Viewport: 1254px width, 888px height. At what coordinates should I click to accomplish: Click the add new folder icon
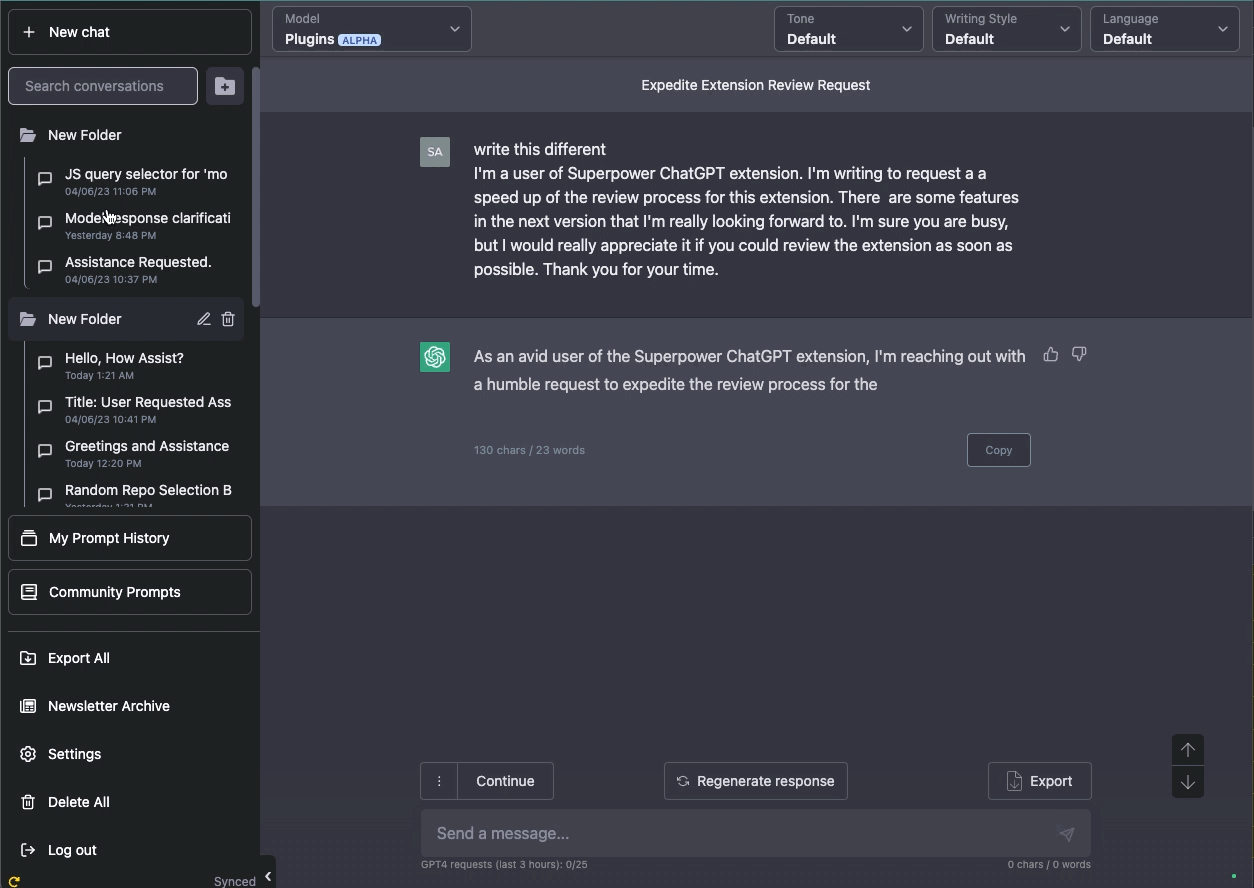(x=225, y=86)
